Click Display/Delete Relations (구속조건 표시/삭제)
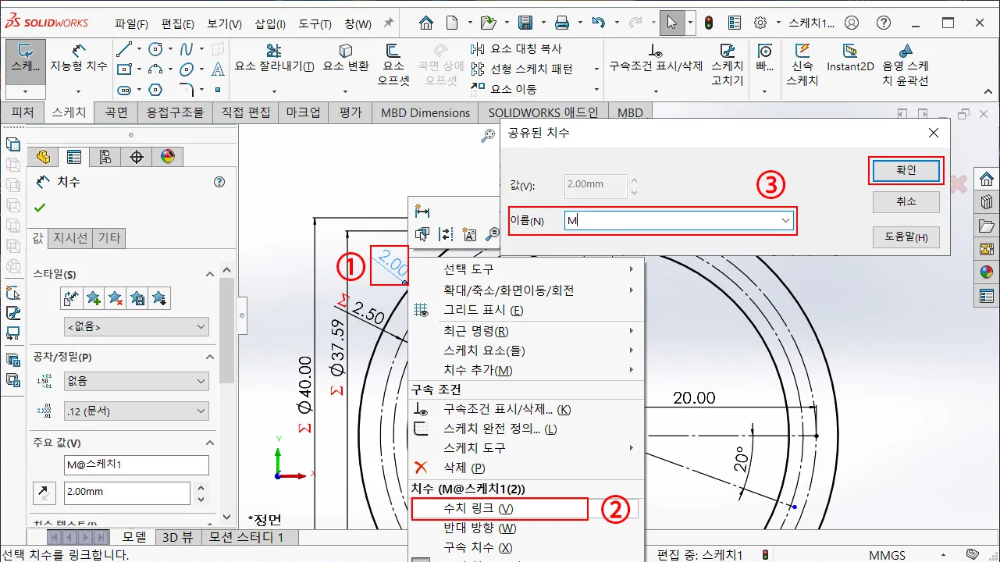This screenshot has width=1000, height=562. 656,58
